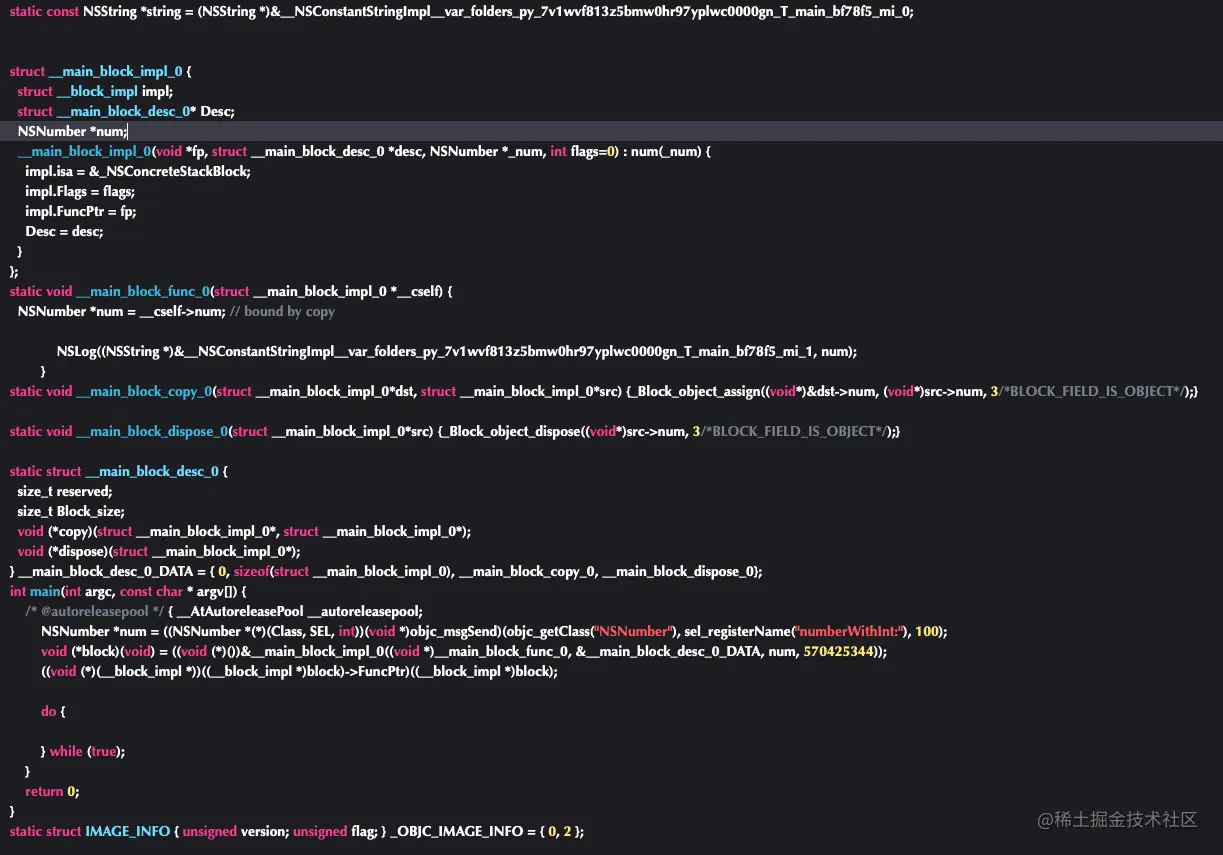
Task: Click '__main_block_dispose_0' function name
Action: (x=152, y=431)
